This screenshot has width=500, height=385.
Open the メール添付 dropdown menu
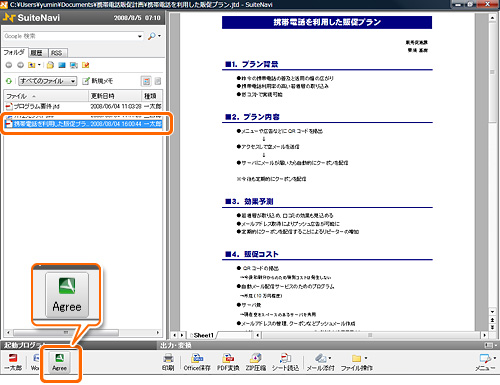(321, 362)
